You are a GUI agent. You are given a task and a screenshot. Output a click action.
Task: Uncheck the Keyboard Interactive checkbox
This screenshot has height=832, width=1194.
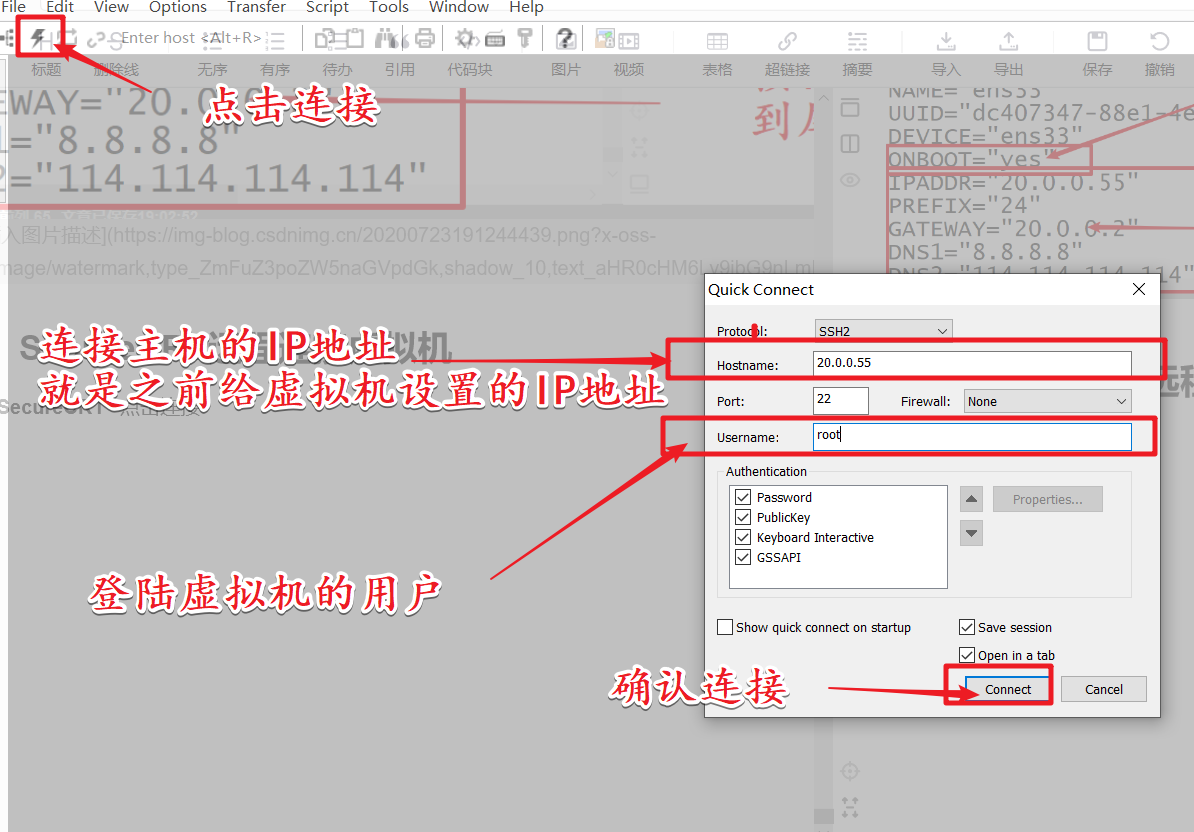point(743,537)
